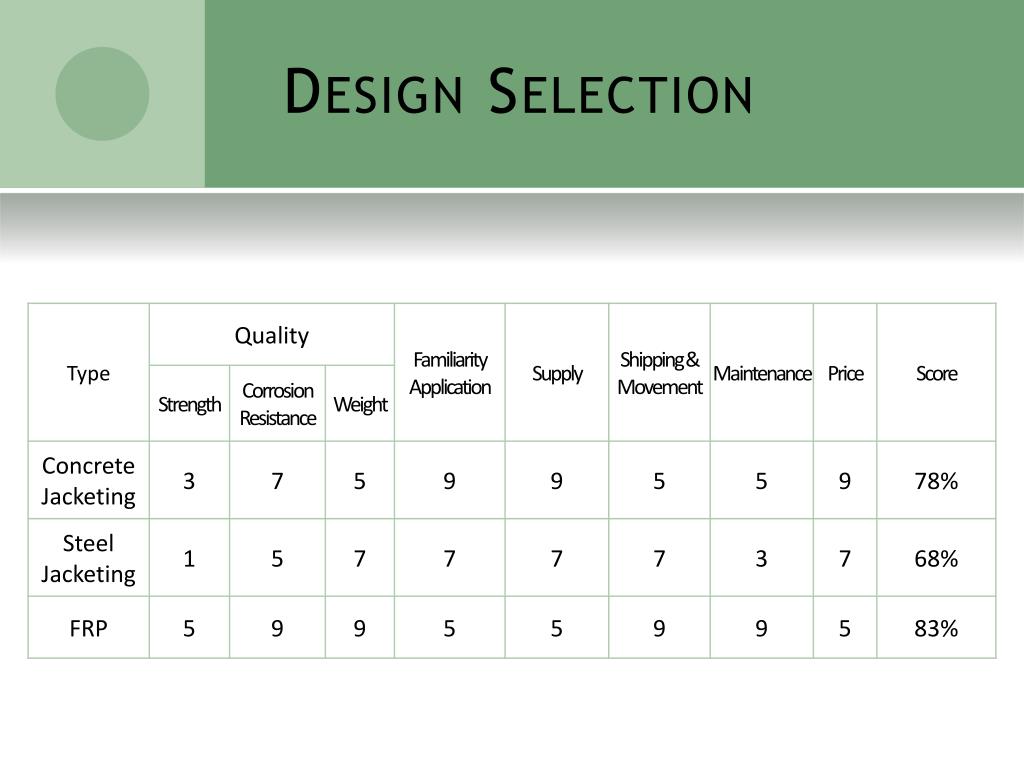Select the Steel Jacketing row label

88,558
